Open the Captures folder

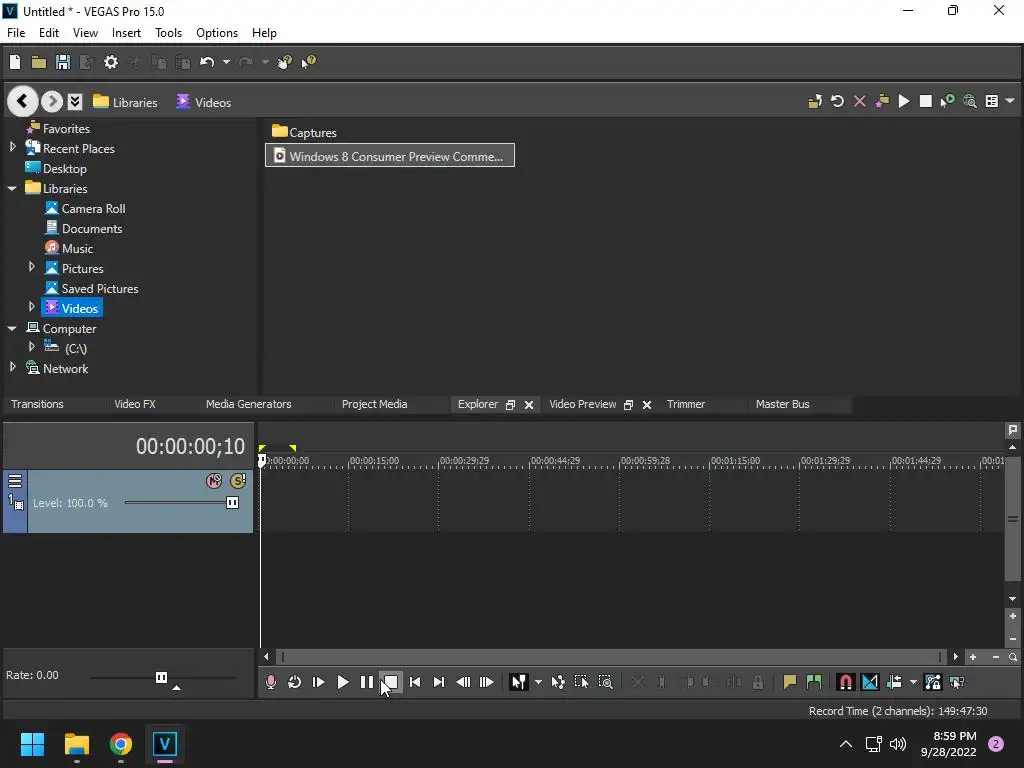click(304, 132)
